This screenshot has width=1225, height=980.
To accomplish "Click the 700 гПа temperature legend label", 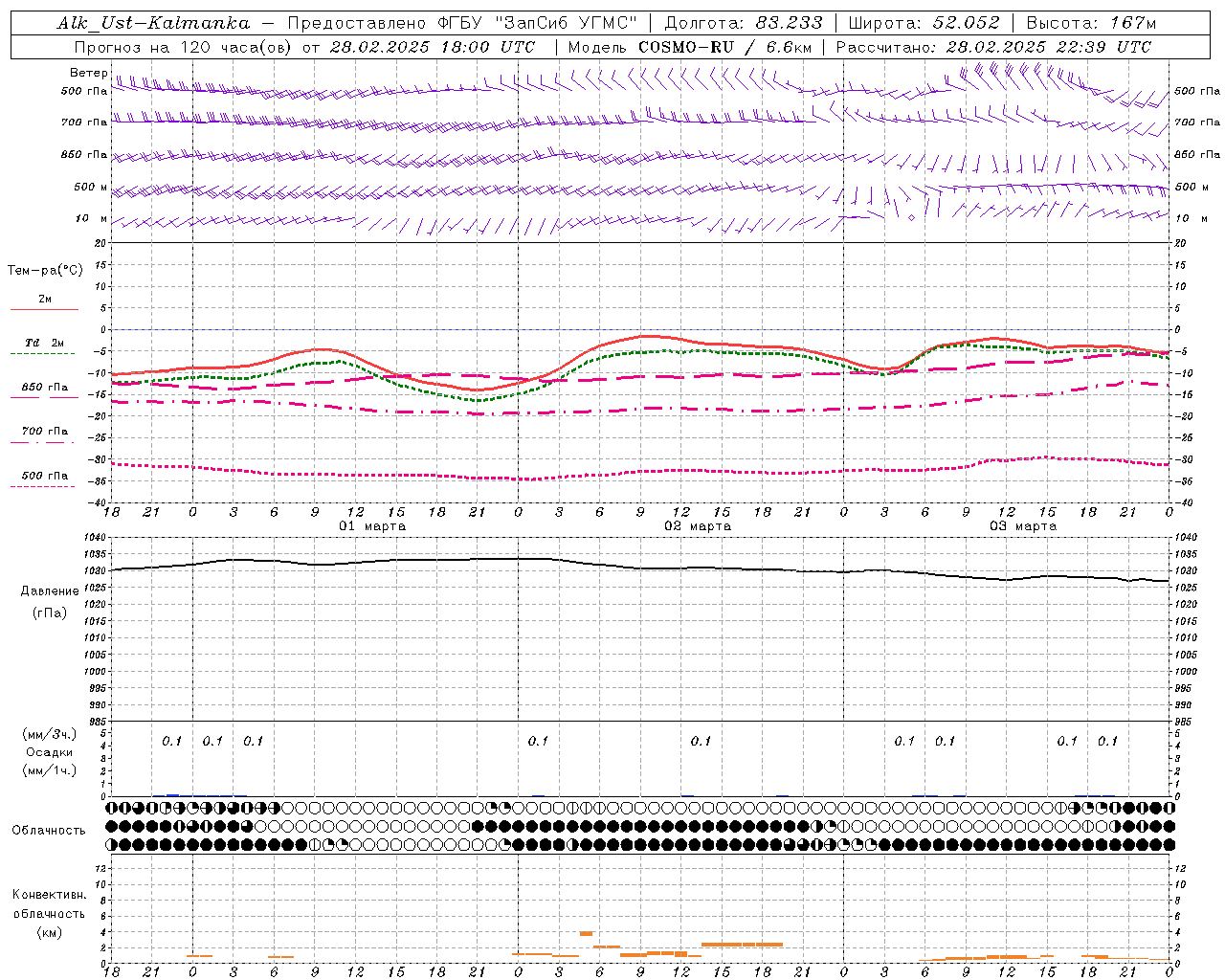I will click(45, 432).
